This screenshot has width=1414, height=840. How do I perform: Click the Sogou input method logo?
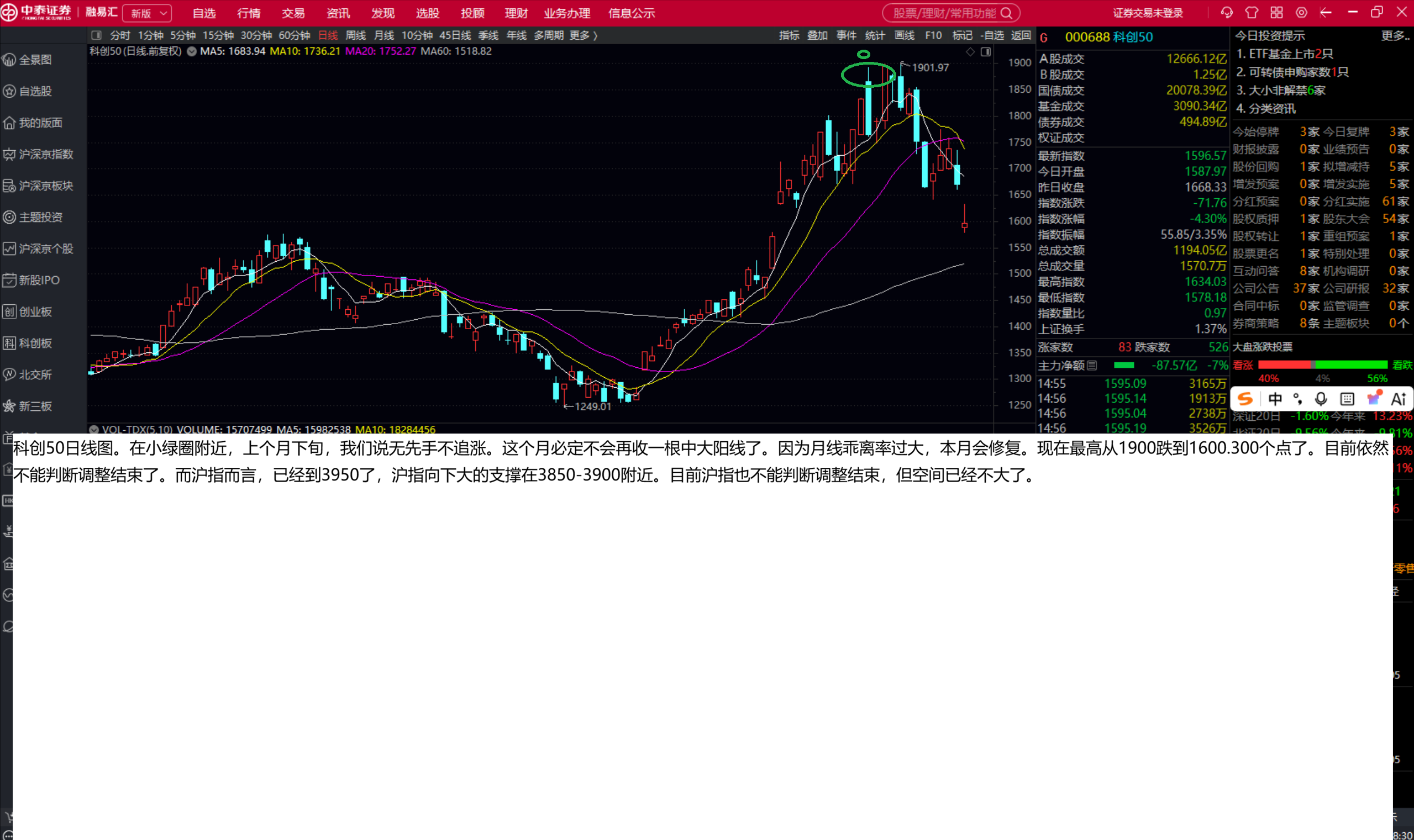[x=1245, y=399]
